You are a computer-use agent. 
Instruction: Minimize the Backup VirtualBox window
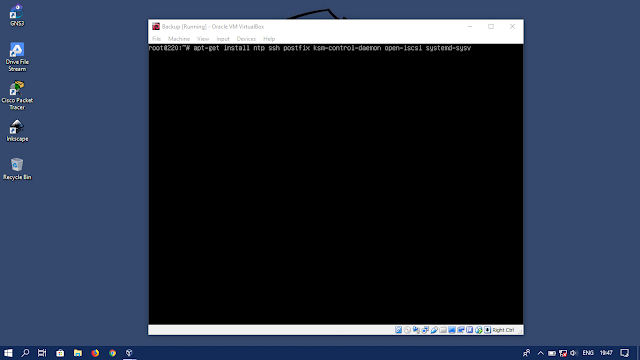pyautogui.click(x=470, y=27)
